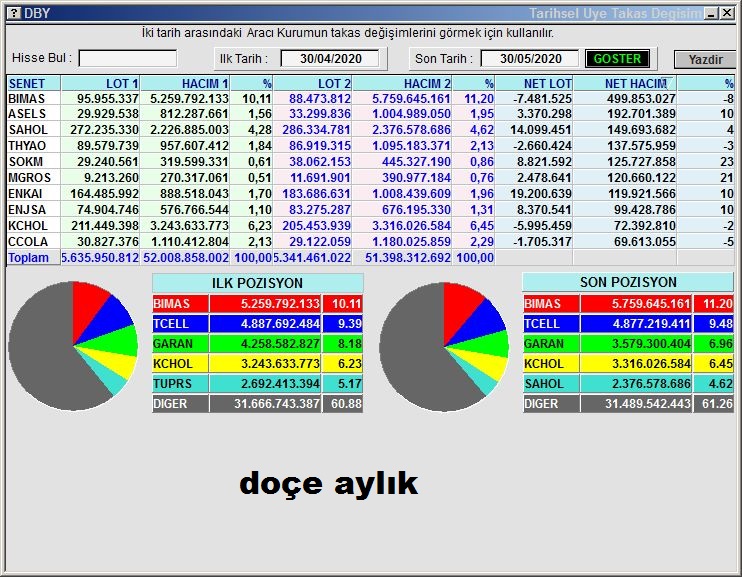Click red BIMAS swatch in SON POZISYON
This screenshot has height=577, width=742.
(x=551, y=303)
